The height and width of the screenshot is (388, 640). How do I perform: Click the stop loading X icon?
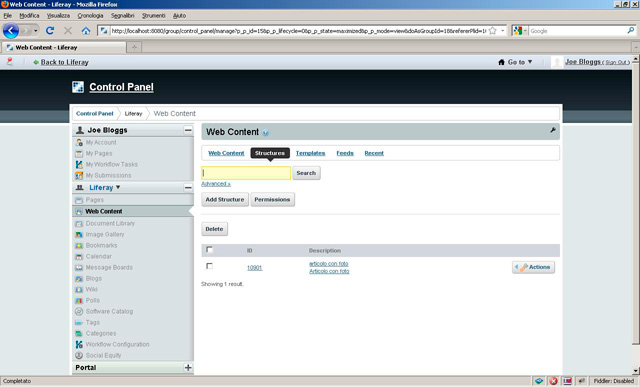click(68, 31)
